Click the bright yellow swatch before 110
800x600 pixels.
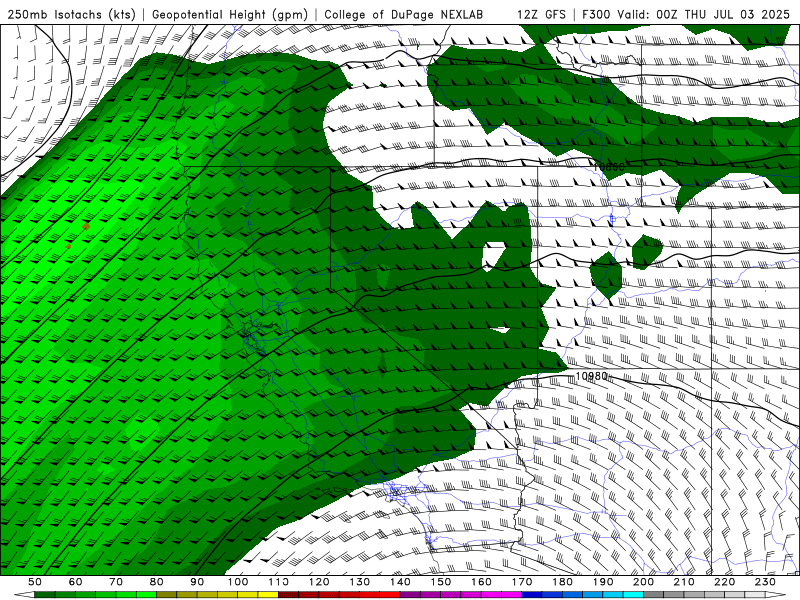tap(268, 595)
